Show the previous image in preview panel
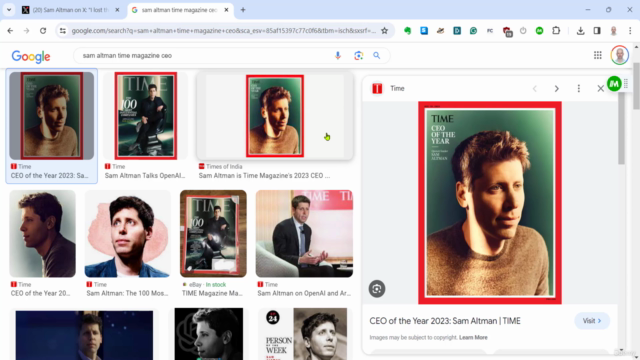Viewport: 640px width, 360px height. pyautogui.click(x=535, y=89)
